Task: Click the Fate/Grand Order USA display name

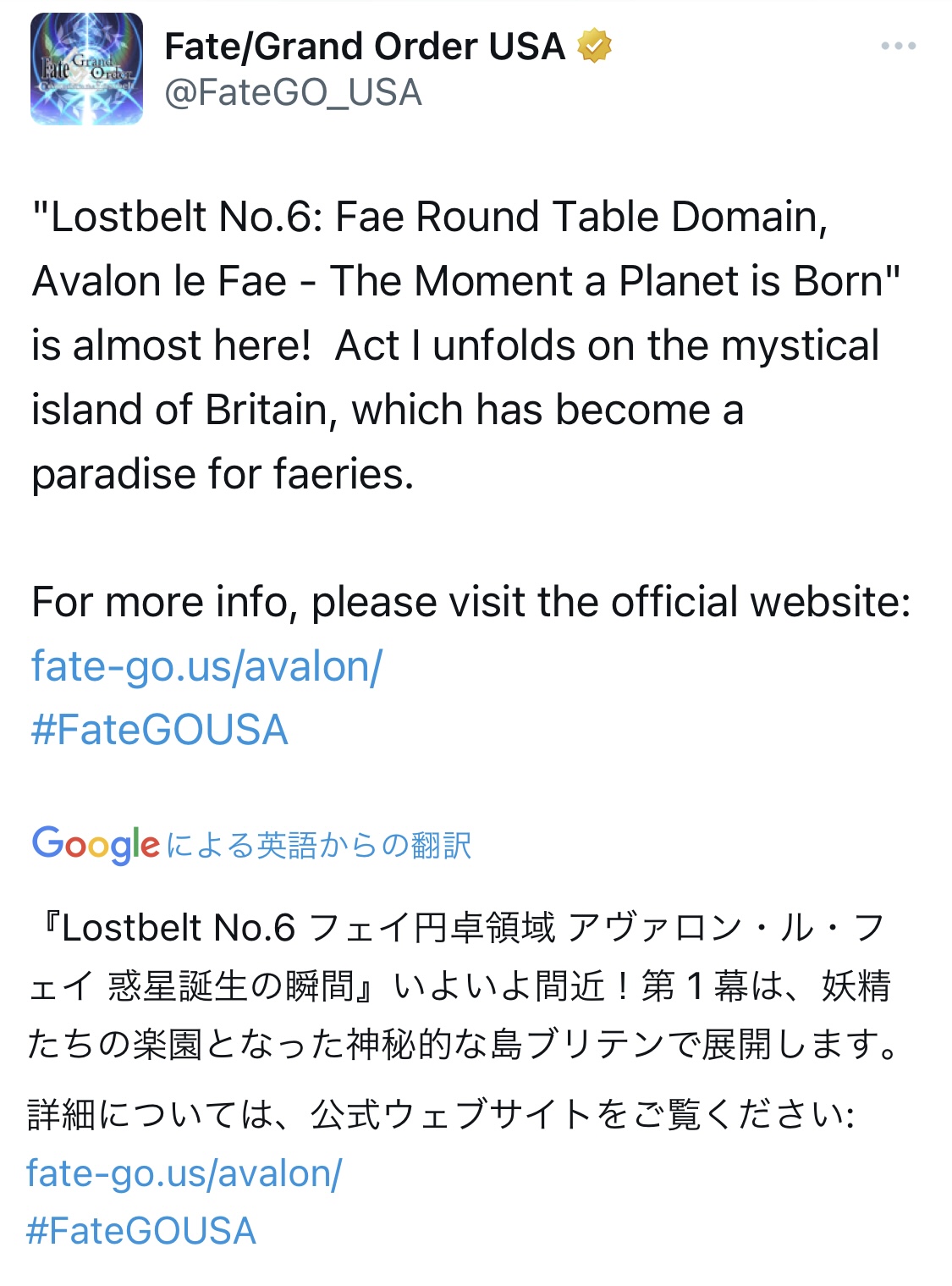Action: coord(364,47)
